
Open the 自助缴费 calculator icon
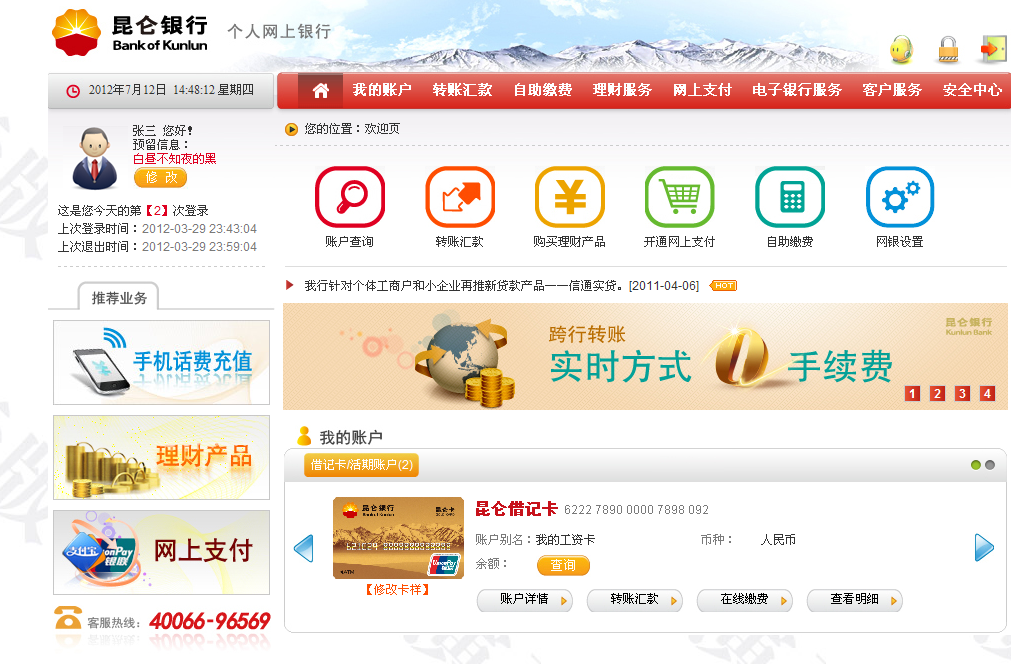click(790, 197)
